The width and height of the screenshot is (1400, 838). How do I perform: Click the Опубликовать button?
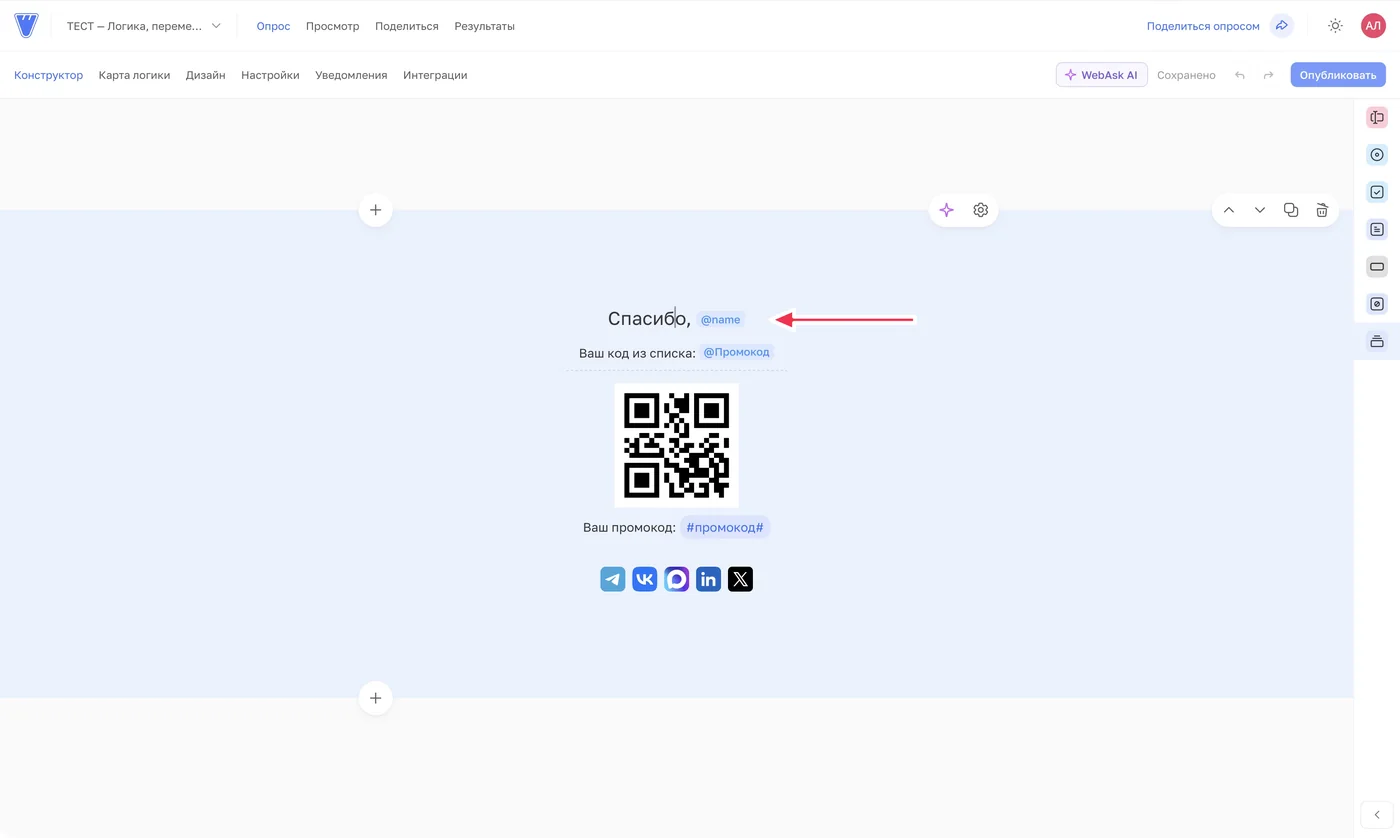tap(1338, 75)
